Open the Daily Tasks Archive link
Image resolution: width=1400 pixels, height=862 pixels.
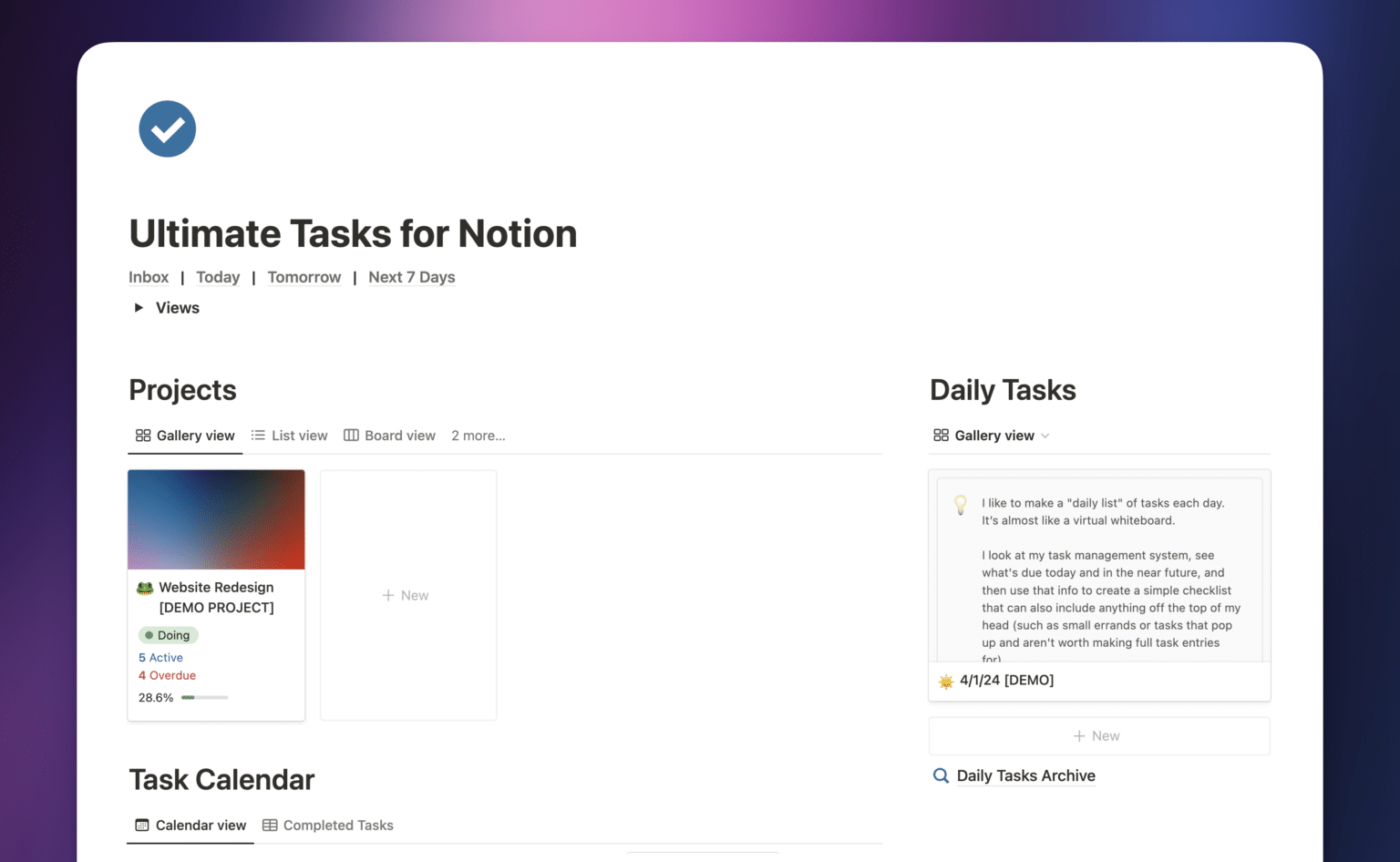1025,775
